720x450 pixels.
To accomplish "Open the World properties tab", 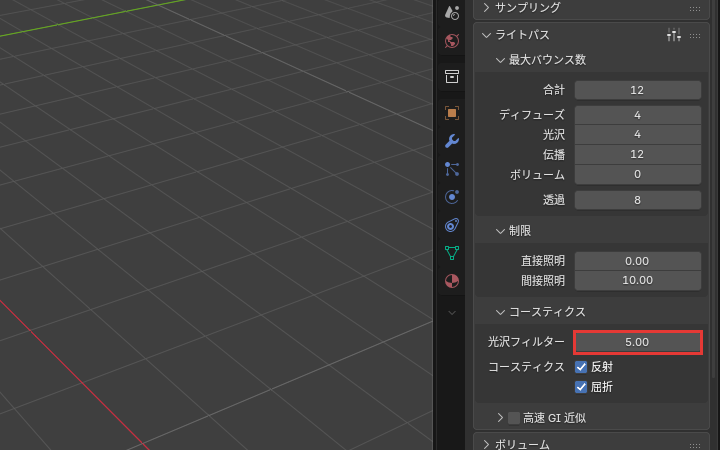I will click(452, 41).
